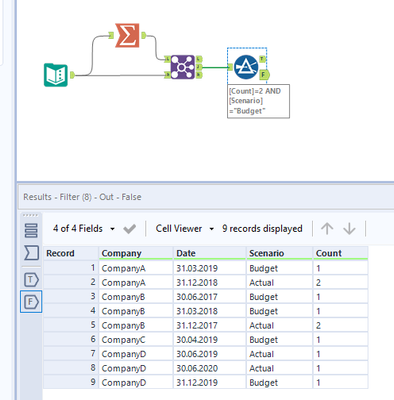Image resolution: width=394 pixels, height=400 pixels.
Task: Select CompanyC cell in record 6
Action: point(136,340)
